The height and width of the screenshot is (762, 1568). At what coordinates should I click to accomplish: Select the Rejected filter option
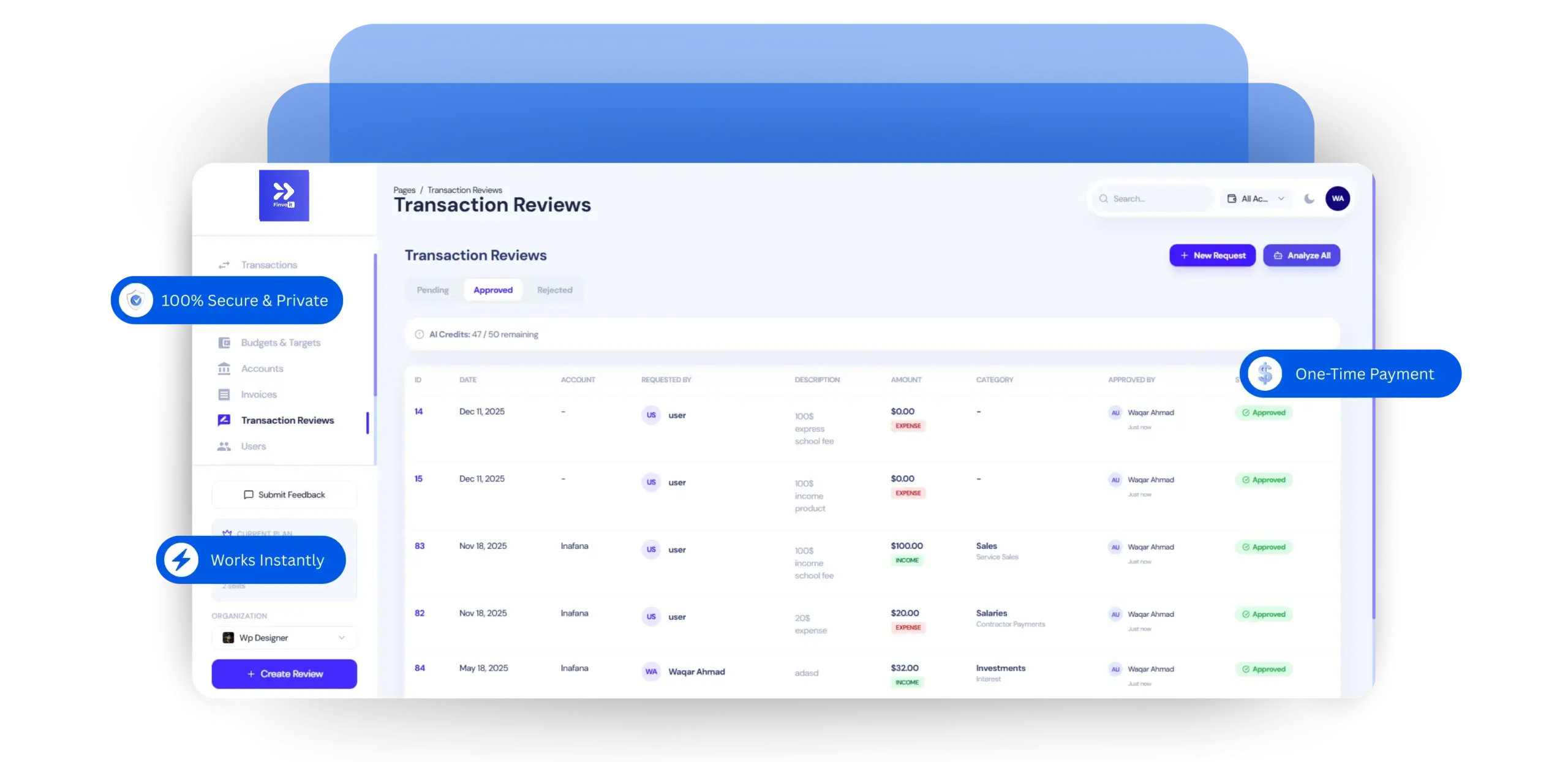click(554, 290)
